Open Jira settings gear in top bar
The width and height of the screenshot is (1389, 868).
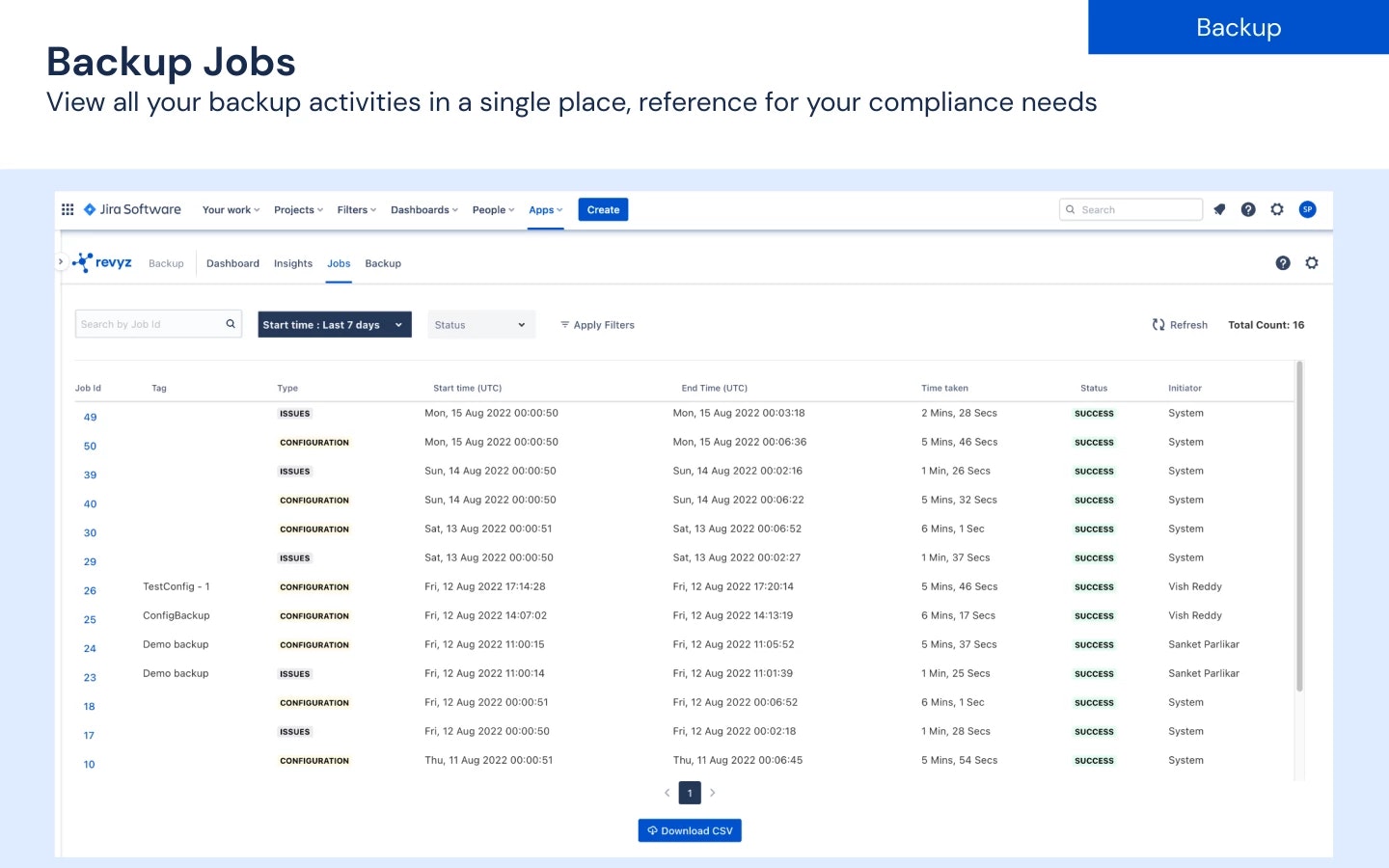pos(1277,209)
